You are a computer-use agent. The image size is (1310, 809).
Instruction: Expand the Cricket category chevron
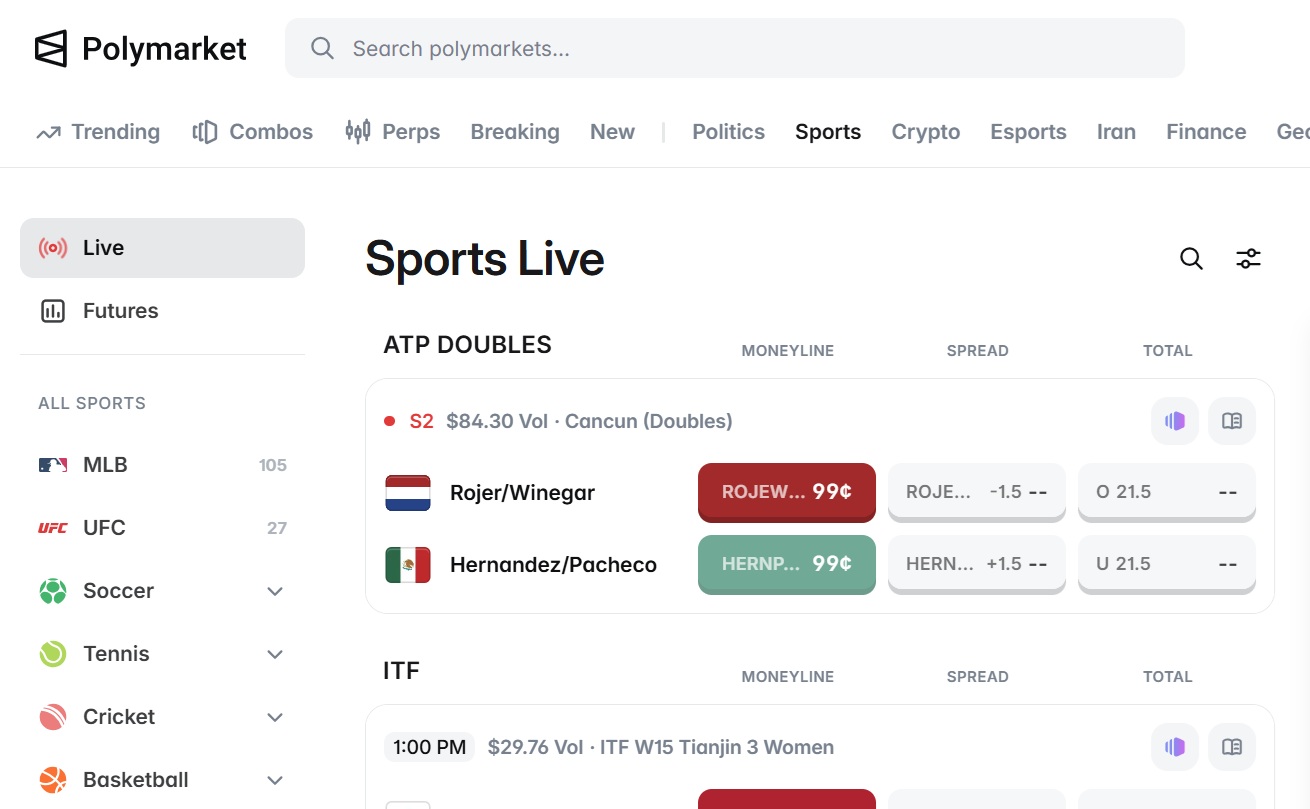[275, 717]
